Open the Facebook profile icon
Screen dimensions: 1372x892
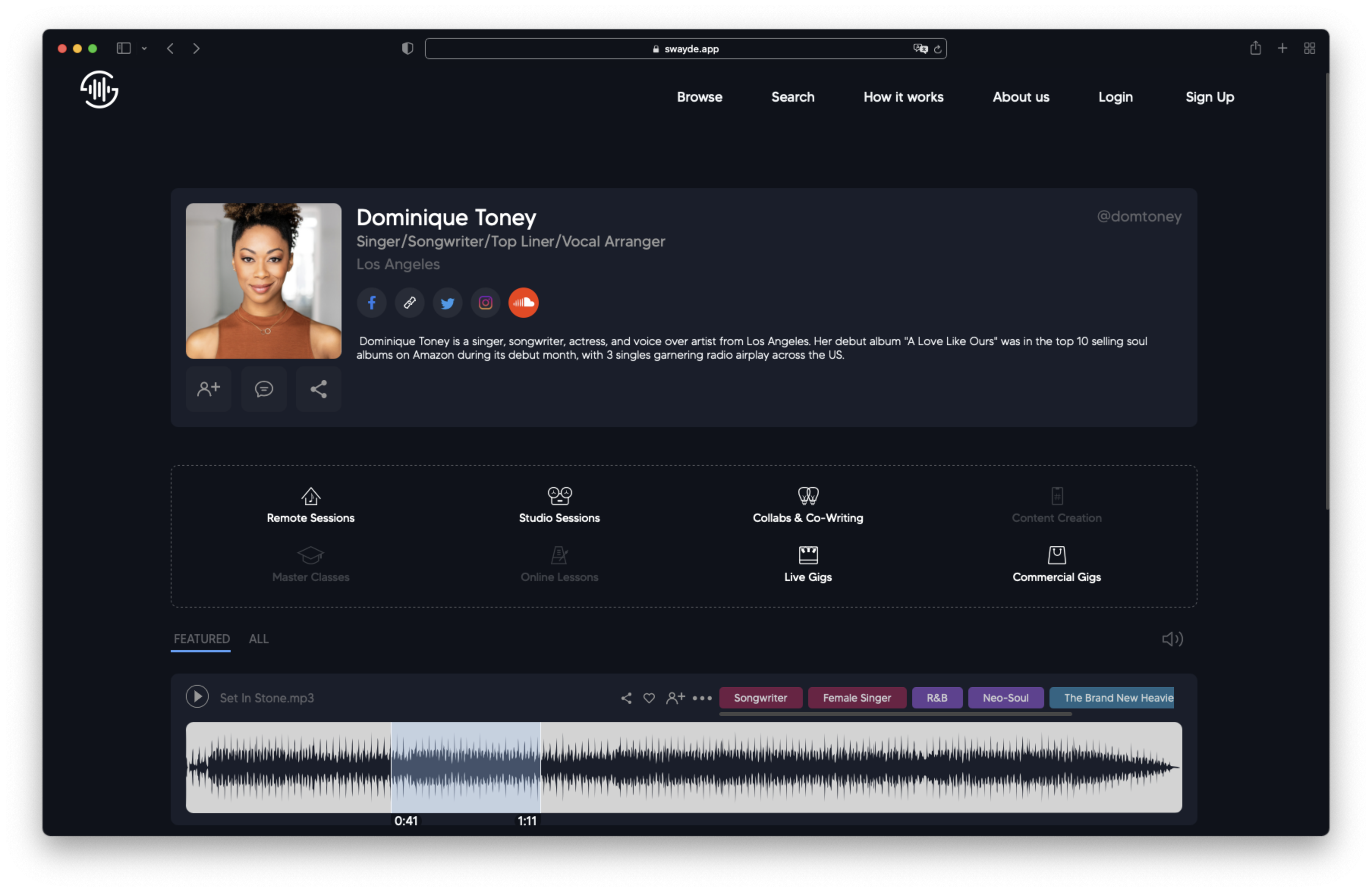(x=372, y=303)
